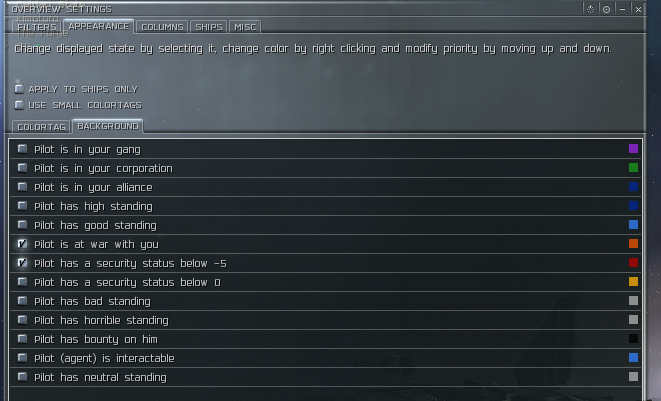
Task: Close the Overview Settings window
Action: pyautogui.click(x=638, y=9)
